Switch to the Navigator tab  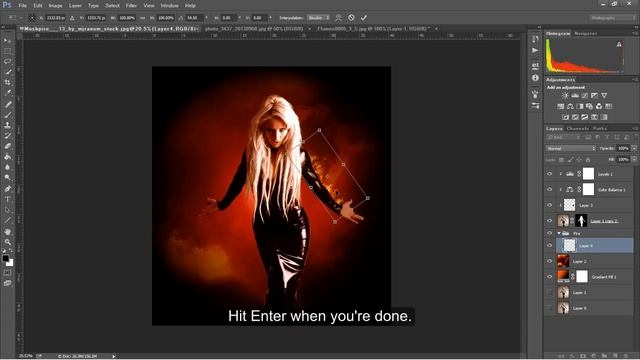point(586,33)
